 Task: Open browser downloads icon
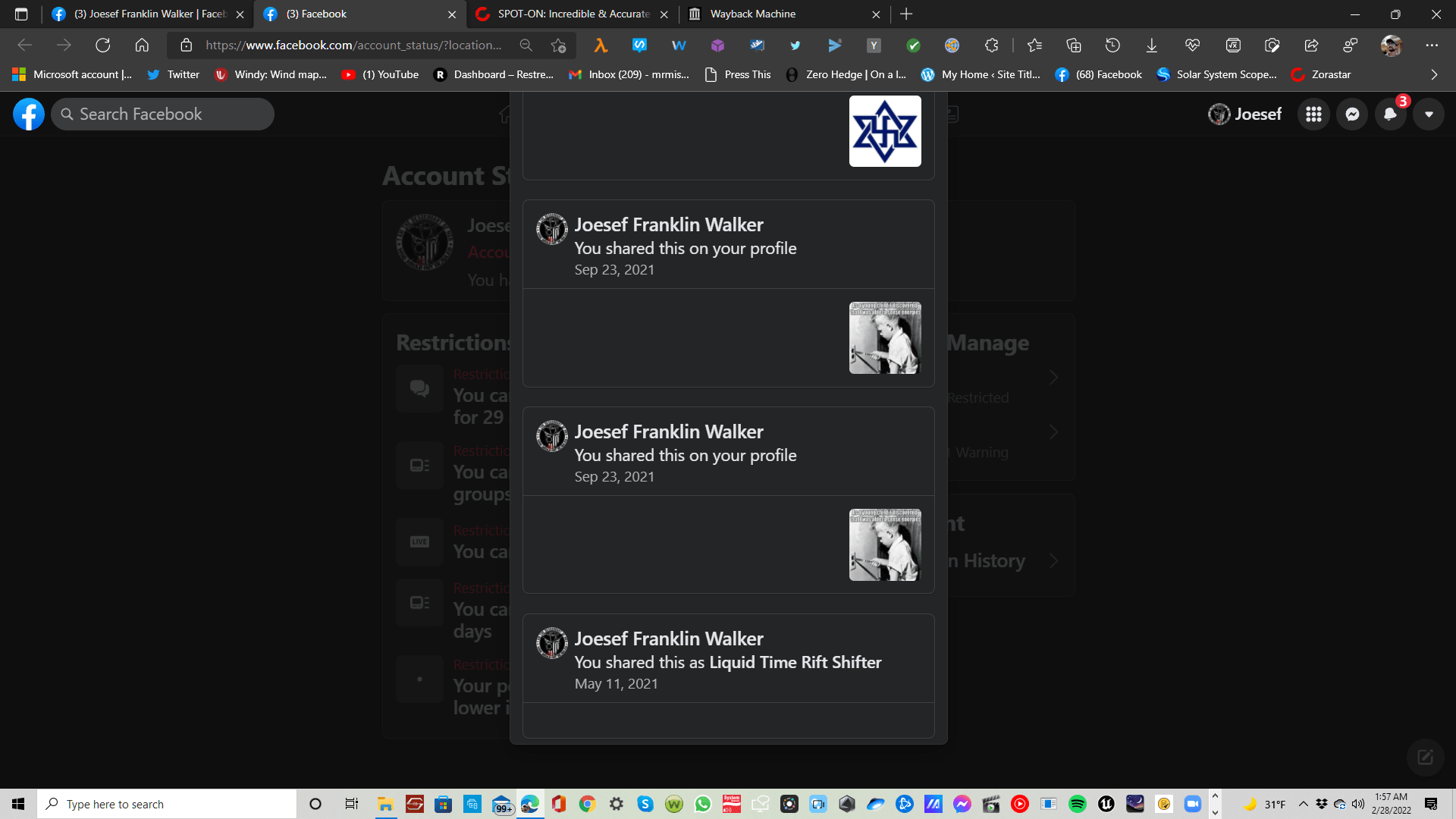1151,45
